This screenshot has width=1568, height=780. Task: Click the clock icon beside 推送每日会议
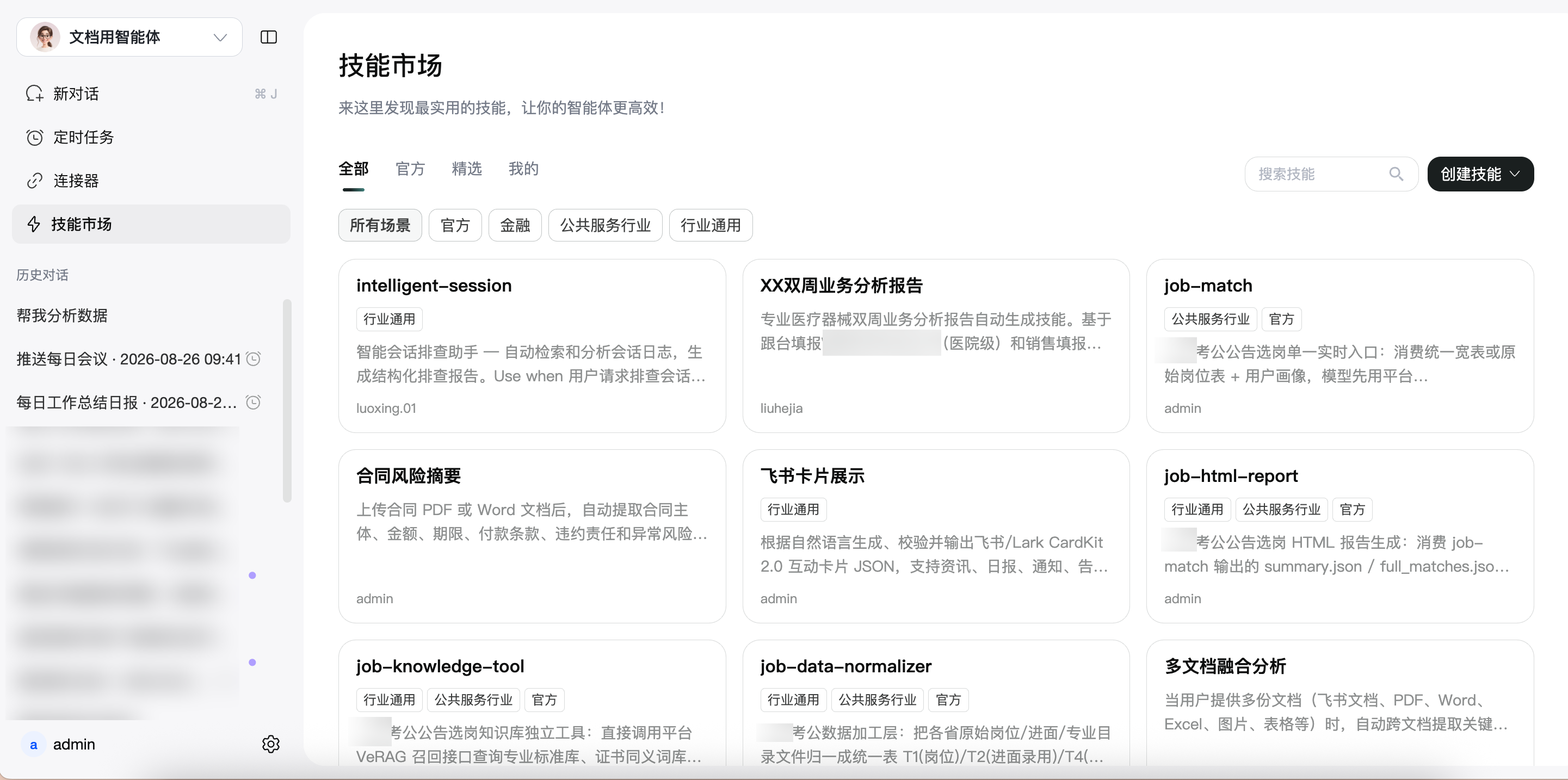pyautogui.click(x=253, y=359)
